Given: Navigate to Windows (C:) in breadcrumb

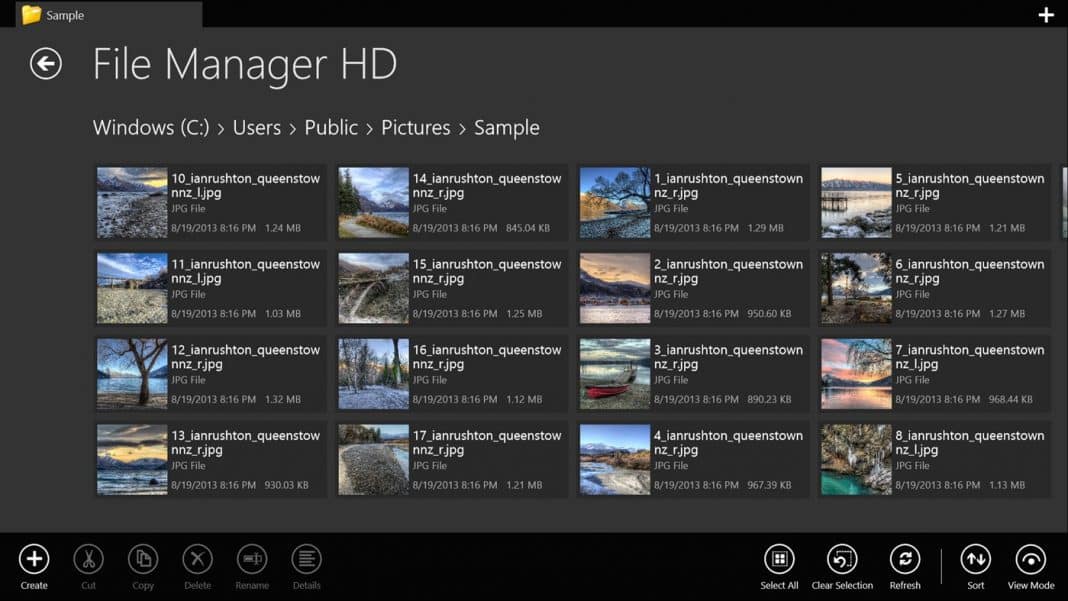Looking at the screenshot, I should pos(151,127).
